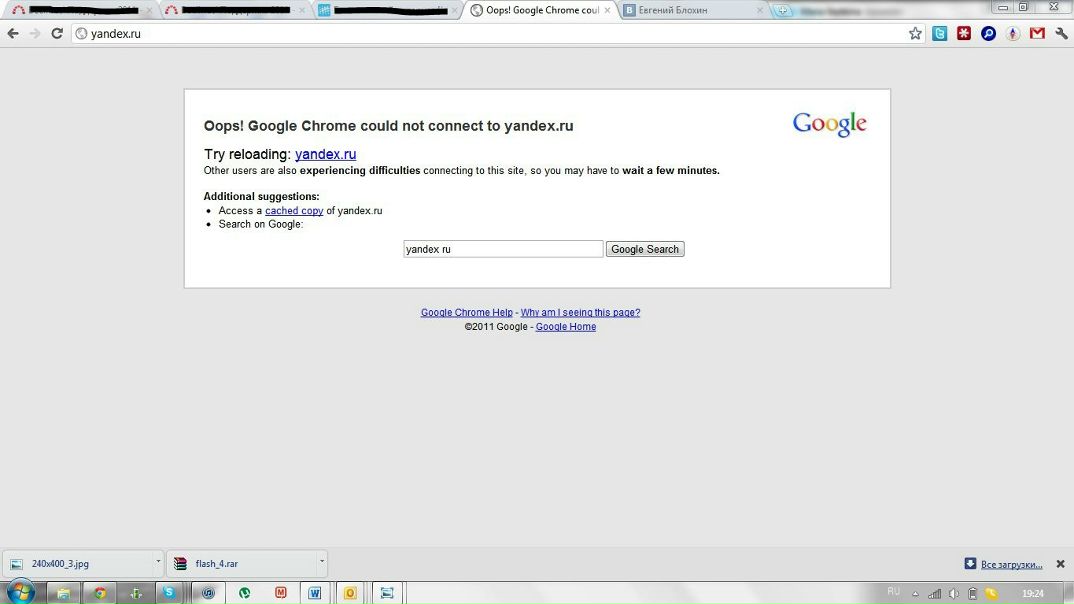Click the Google search input field
The image size is (1074, 604).
point(503,249)
